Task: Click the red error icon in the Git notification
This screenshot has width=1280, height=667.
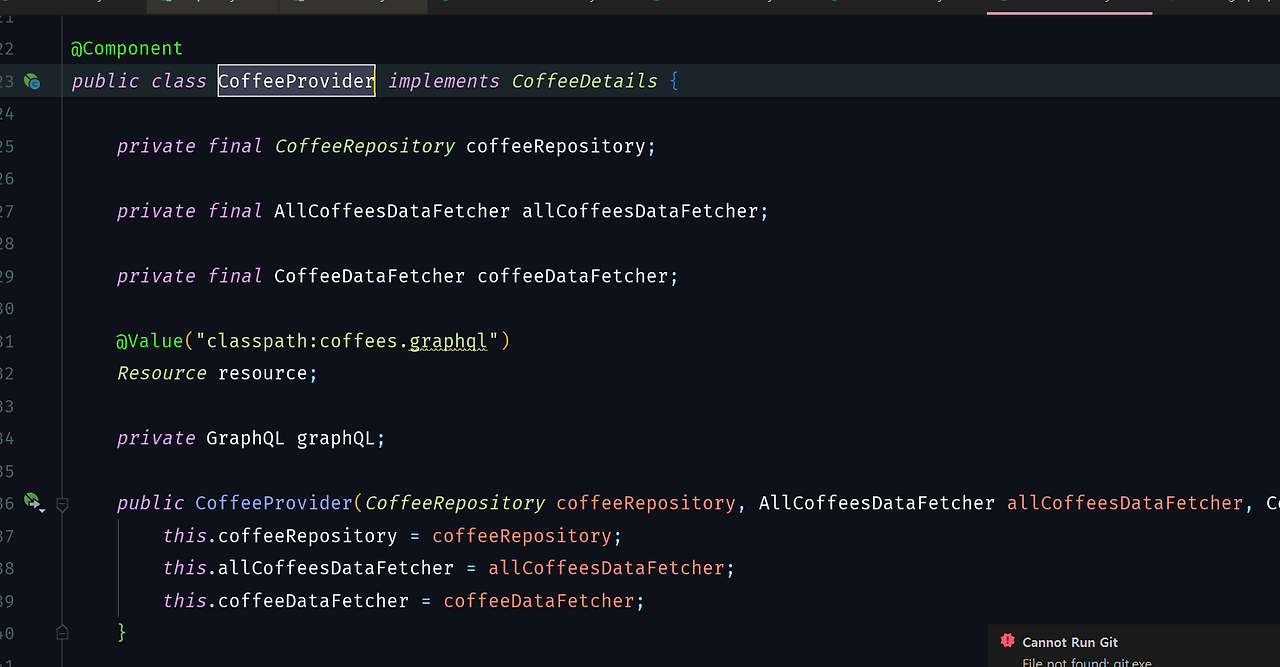Action: [1007, 641]
